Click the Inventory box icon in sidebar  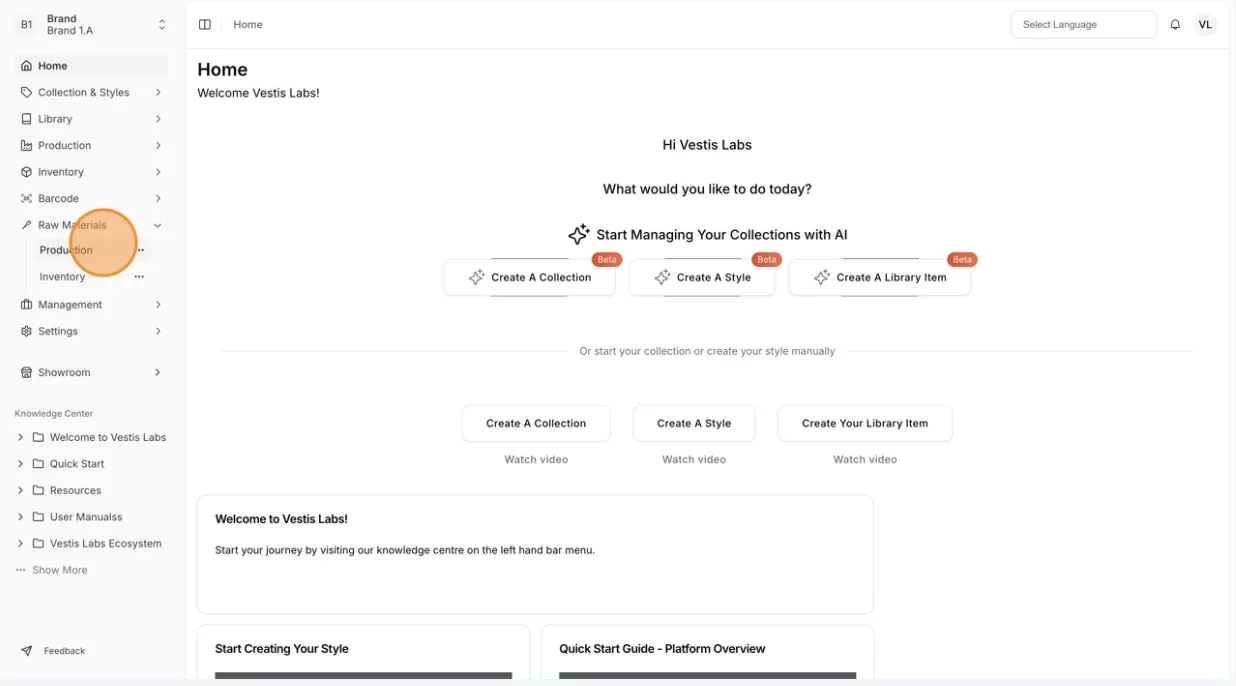coord(27,172)
